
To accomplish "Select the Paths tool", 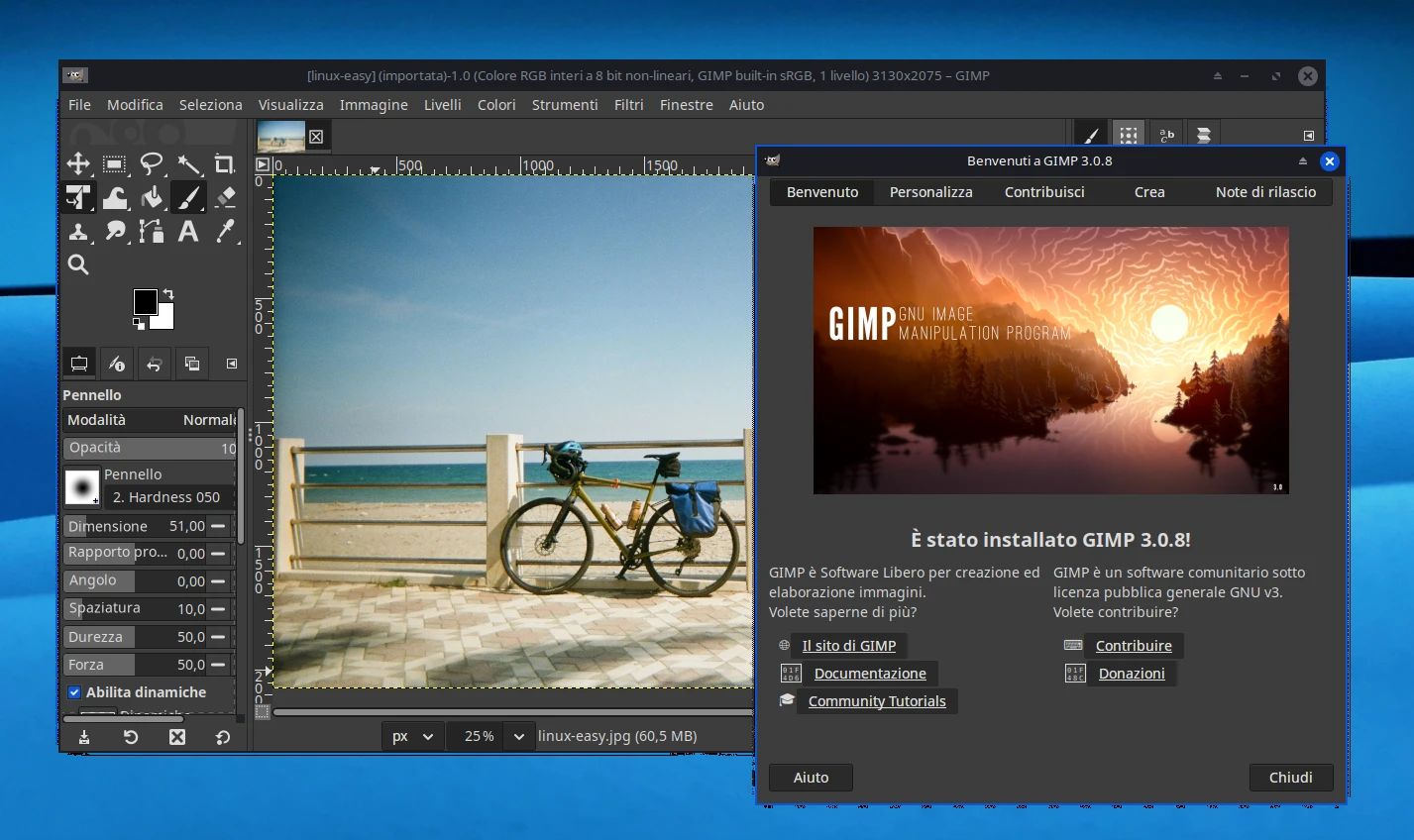I will pyautogui.click(x=151, y=231).
